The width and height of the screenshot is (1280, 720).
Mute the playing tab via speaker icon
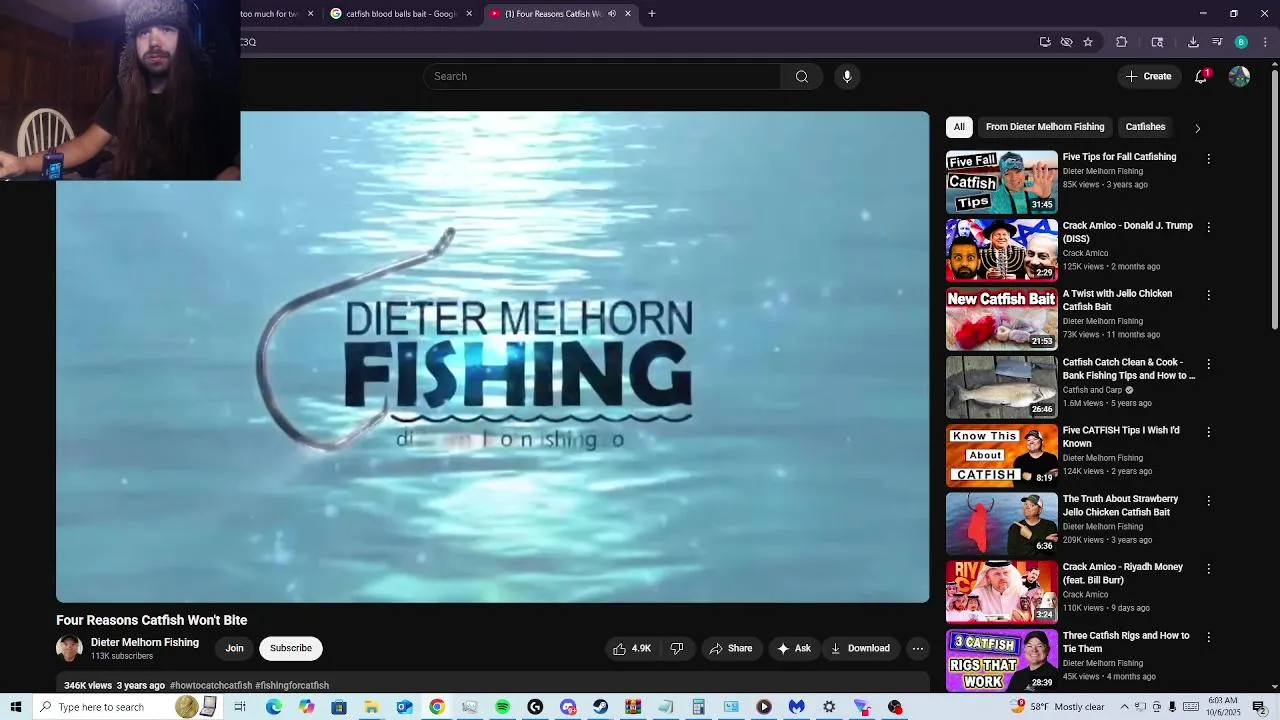pyautogui.click(x=612, y=14)
